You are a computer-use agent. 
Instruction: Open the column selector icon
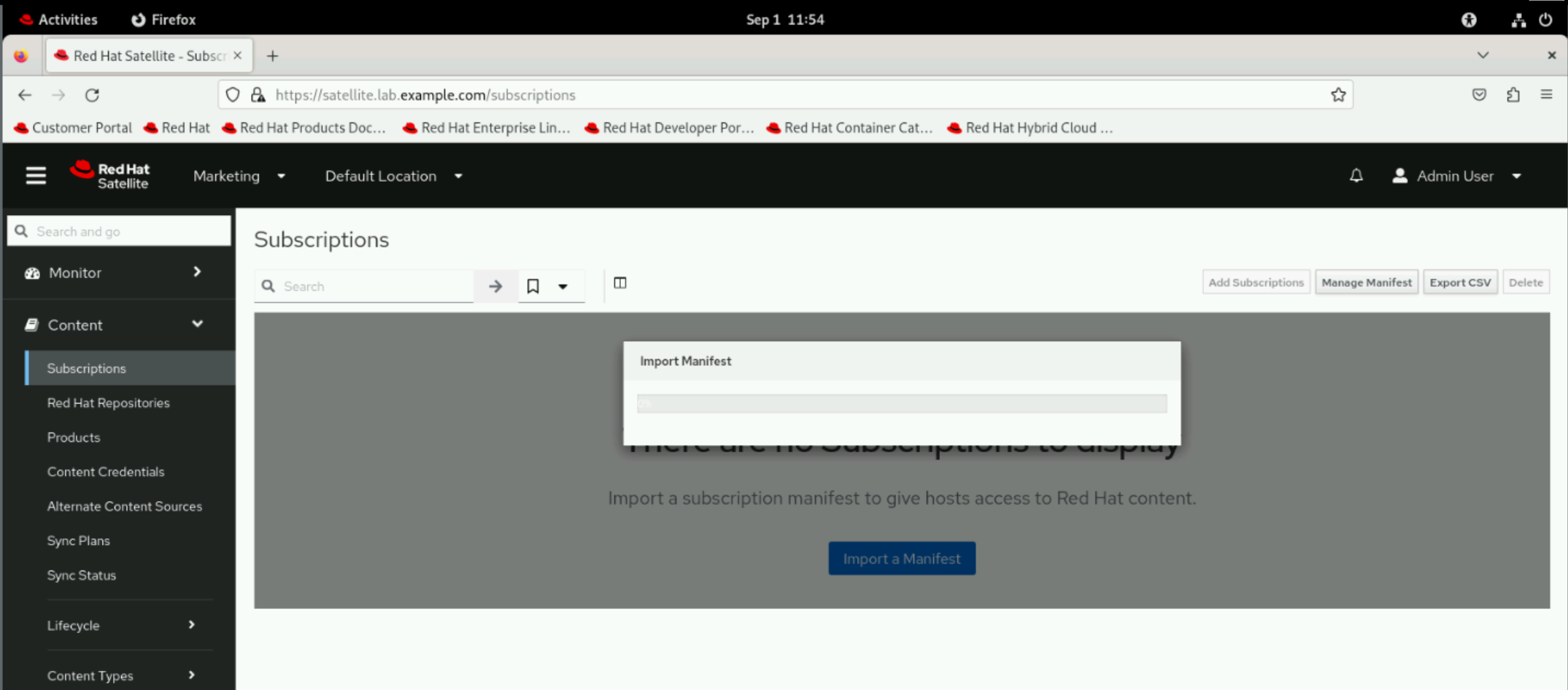620,283
